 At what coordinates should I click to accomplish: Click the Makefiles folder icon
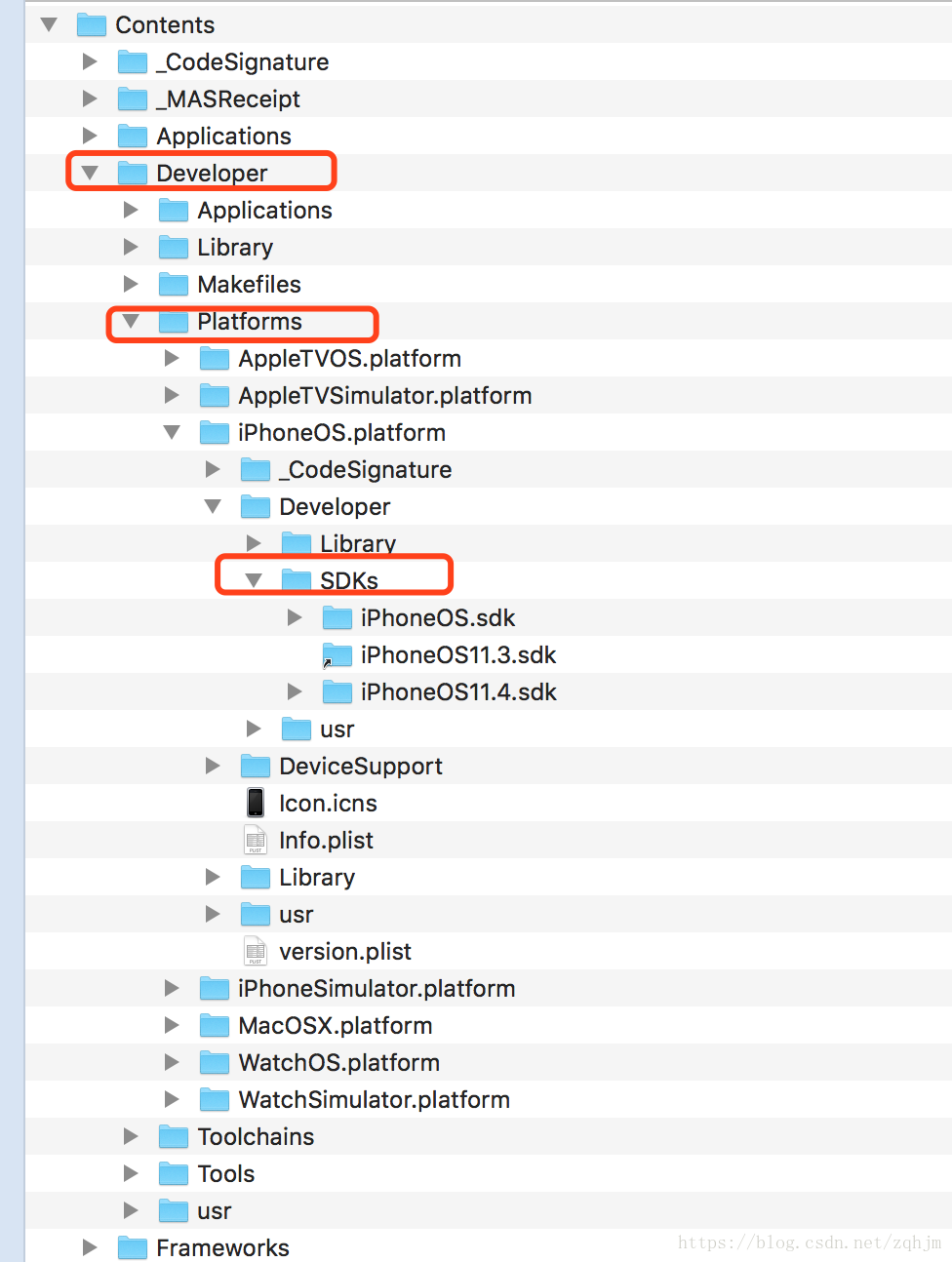pyautogui.click(x=174, y=284)
